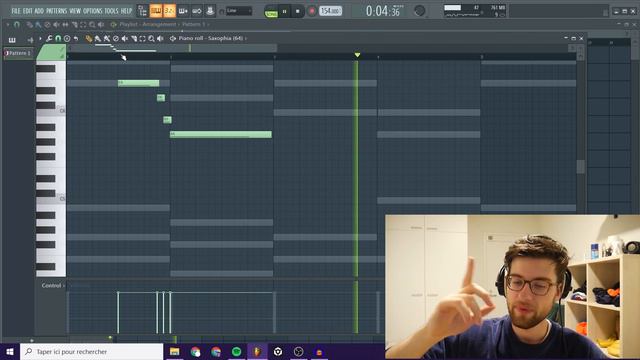Select the piano roll Draw pencil tool
The image size is (640, 360).
[89, 38]
